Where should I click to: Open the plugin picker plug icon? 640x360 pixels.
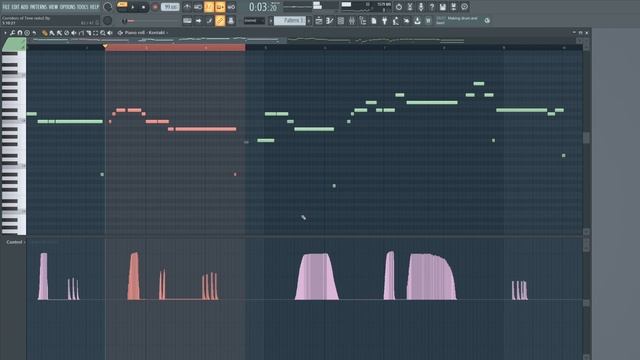tap(384, 20)
